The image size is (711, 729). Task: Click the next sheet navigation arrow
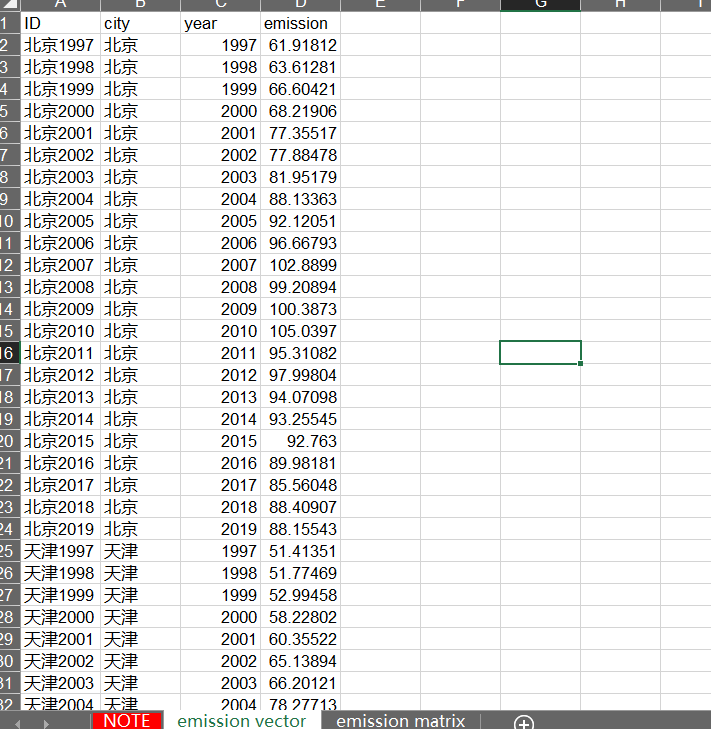click(46, 723)
